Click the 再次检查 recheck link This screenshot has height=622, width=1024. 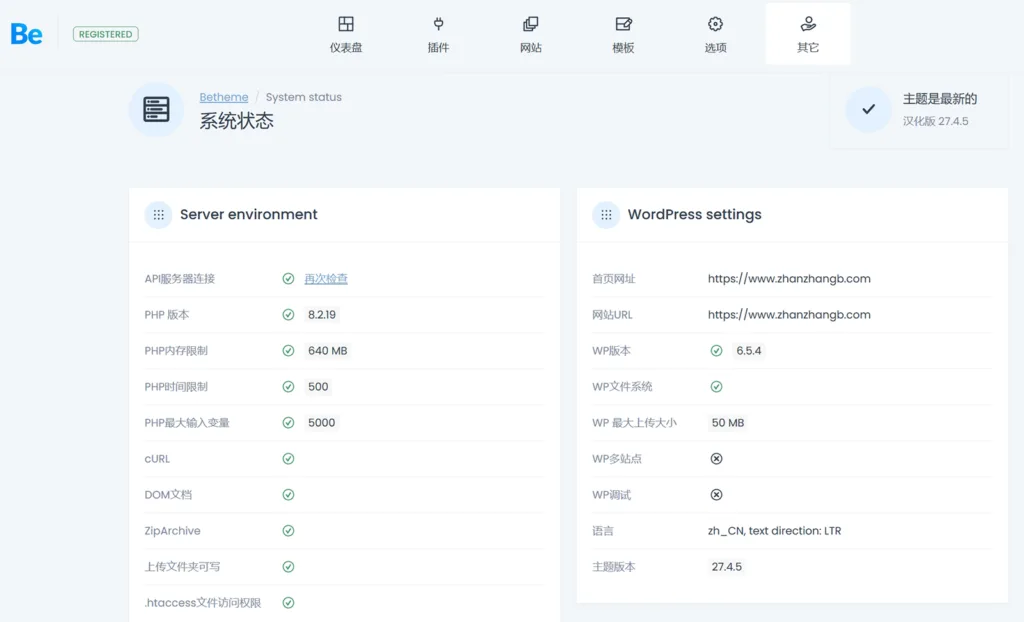coord(326,279)
